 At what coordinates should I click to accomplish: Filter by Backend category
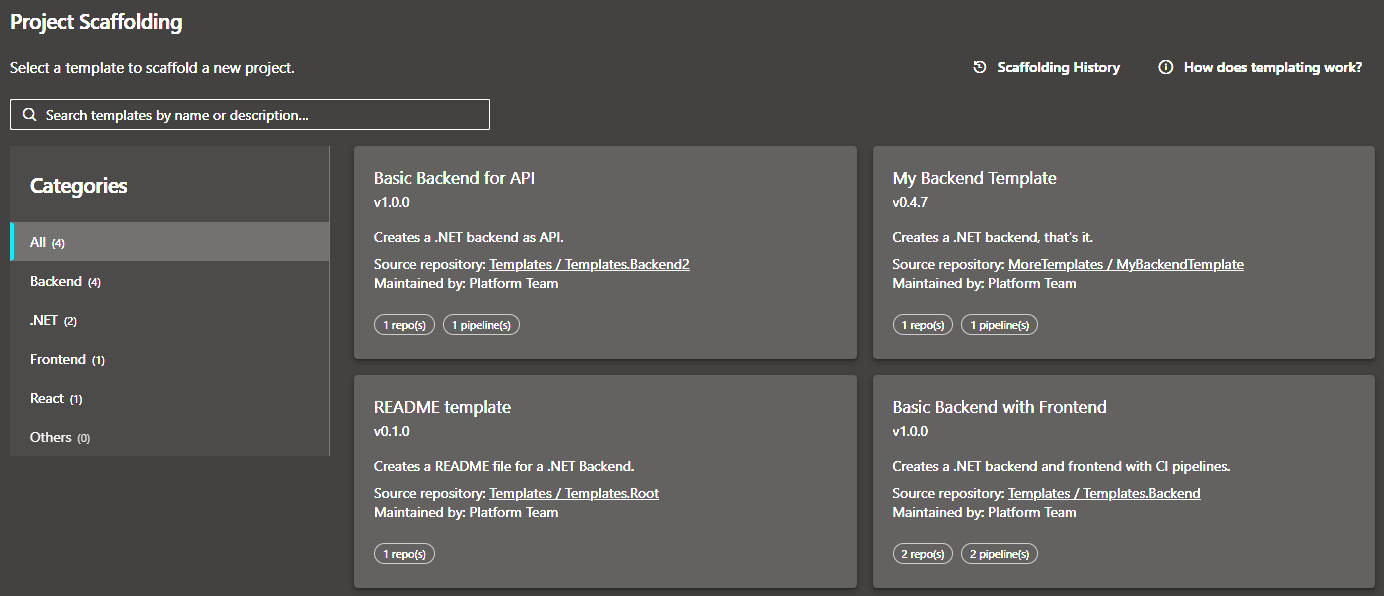tap(170, 281)
